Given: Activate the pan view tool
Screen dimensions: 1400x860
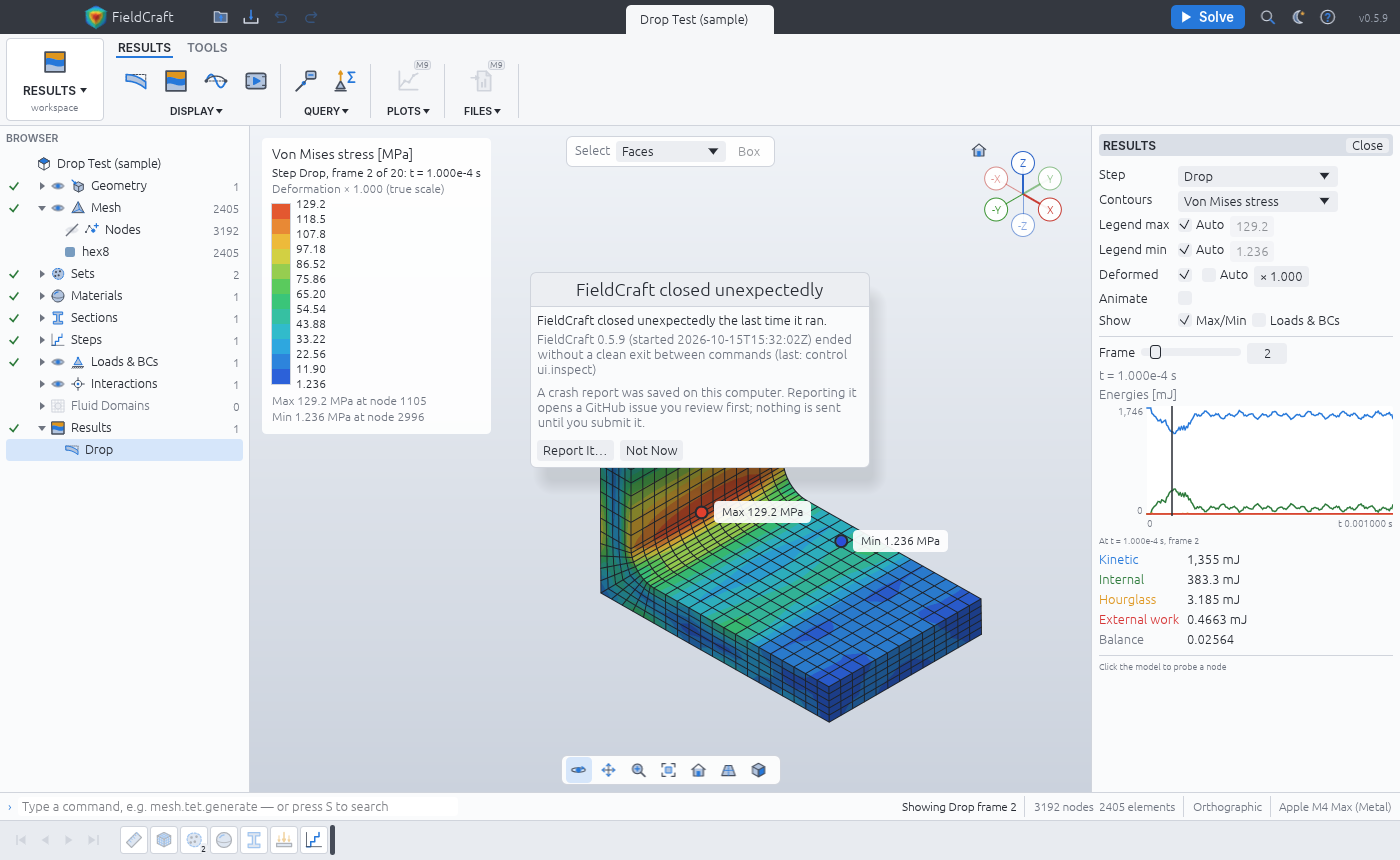Looking at the screenshot, I should point(609,770).
